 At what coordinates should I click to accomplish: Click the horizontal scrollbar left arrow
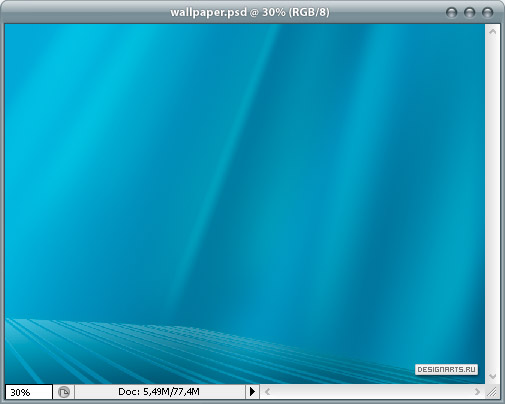[267, 392]
